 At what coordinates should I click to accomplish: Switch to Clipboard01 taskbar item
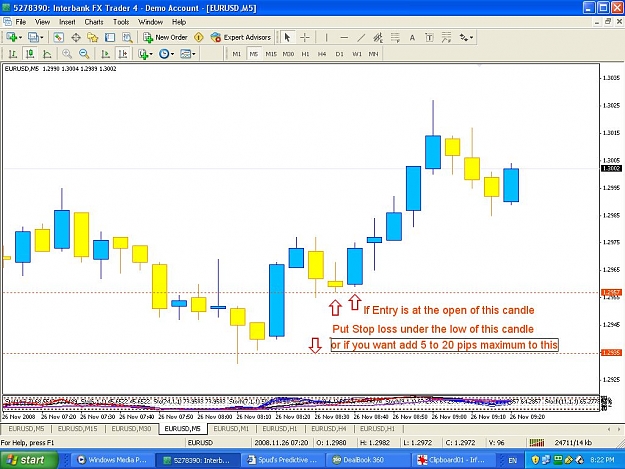click(x=453, y=460)
